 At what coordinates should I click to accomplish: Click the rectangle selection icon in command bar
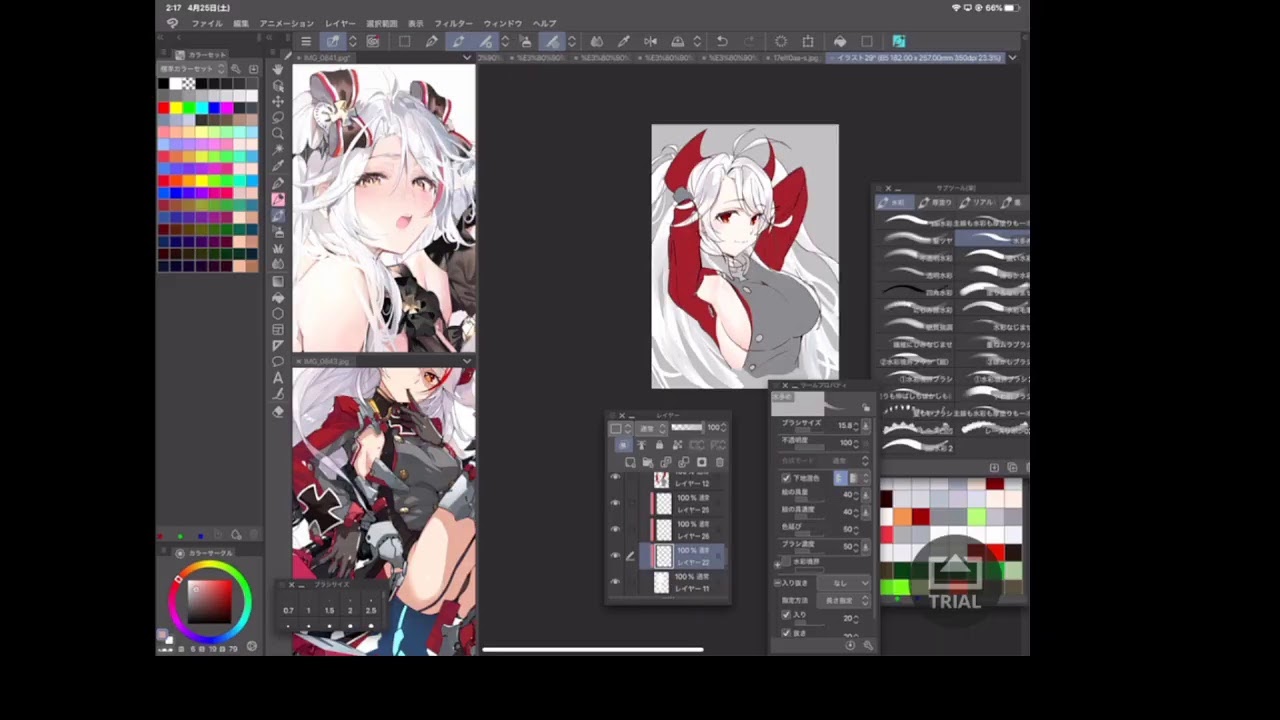pos(404,41)
